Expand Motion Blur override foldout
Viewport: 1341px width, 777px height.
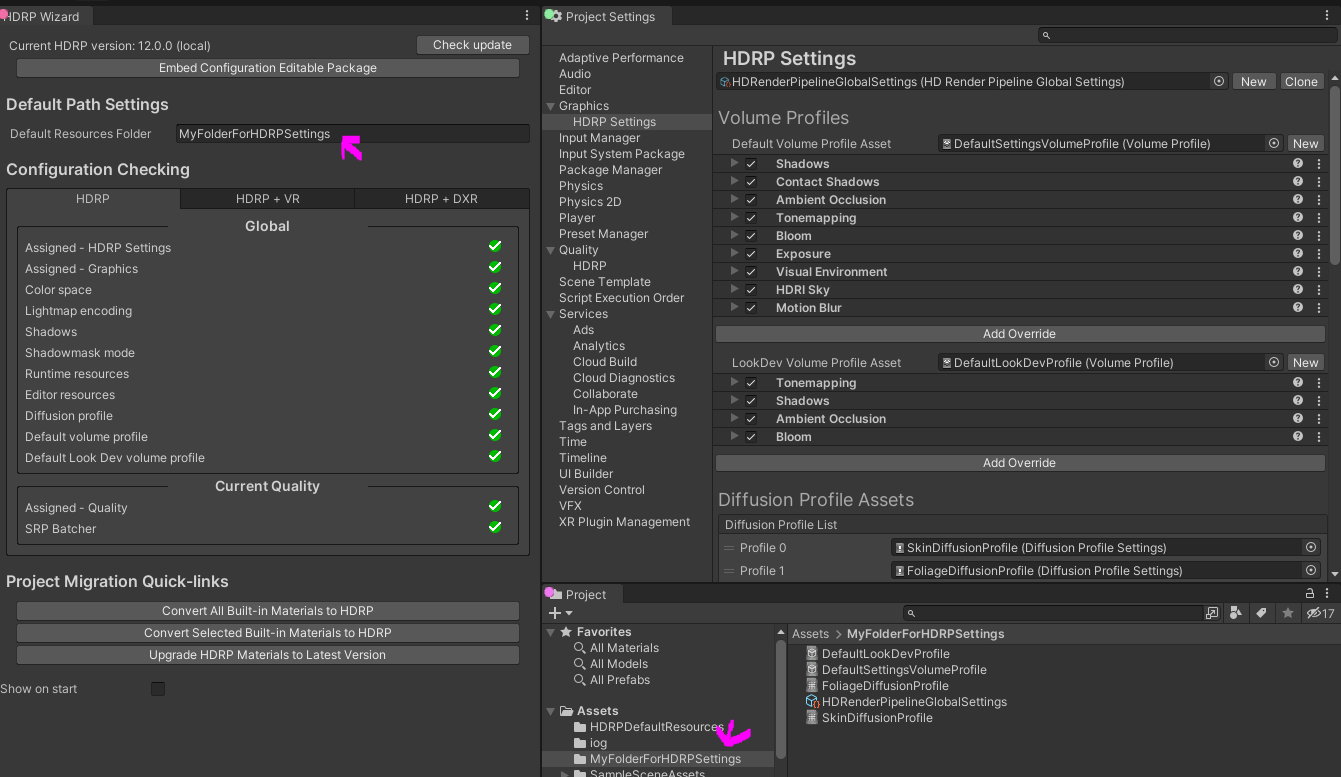click(735, 307)
